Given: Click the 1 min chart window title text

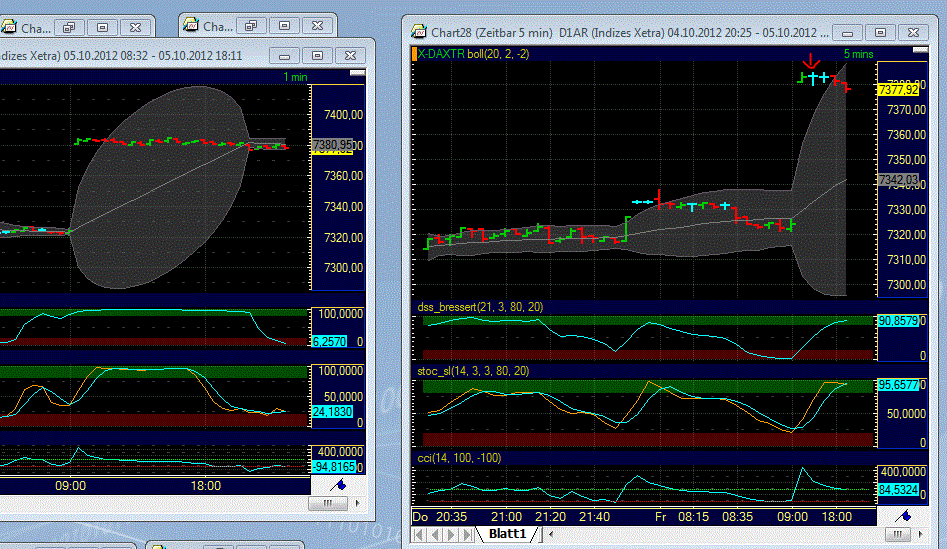Looking at the screenshot, I should (x=121, y=56).
